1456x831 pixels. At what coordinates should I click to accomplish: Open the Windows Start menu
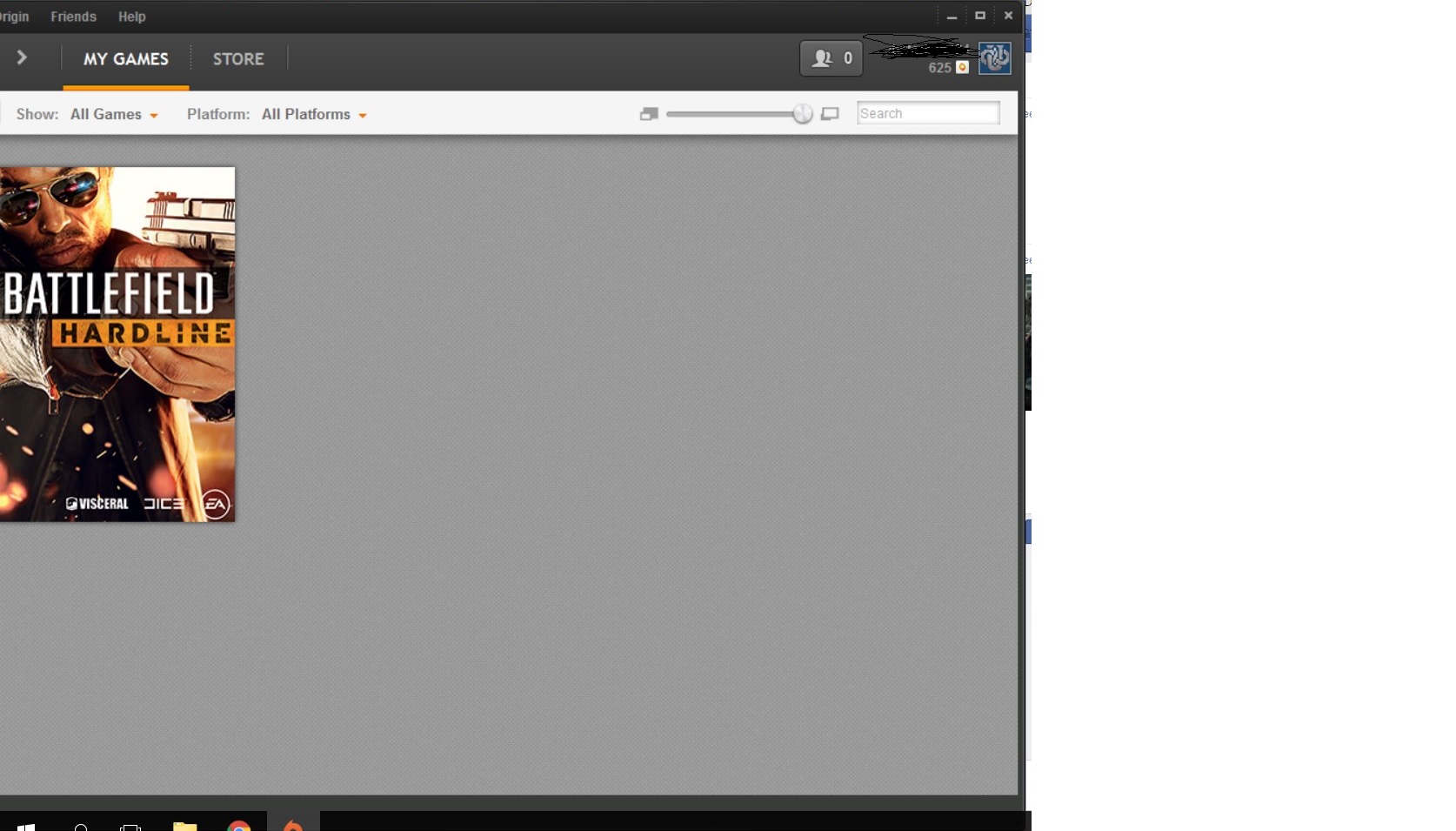[x=26, y=826]
